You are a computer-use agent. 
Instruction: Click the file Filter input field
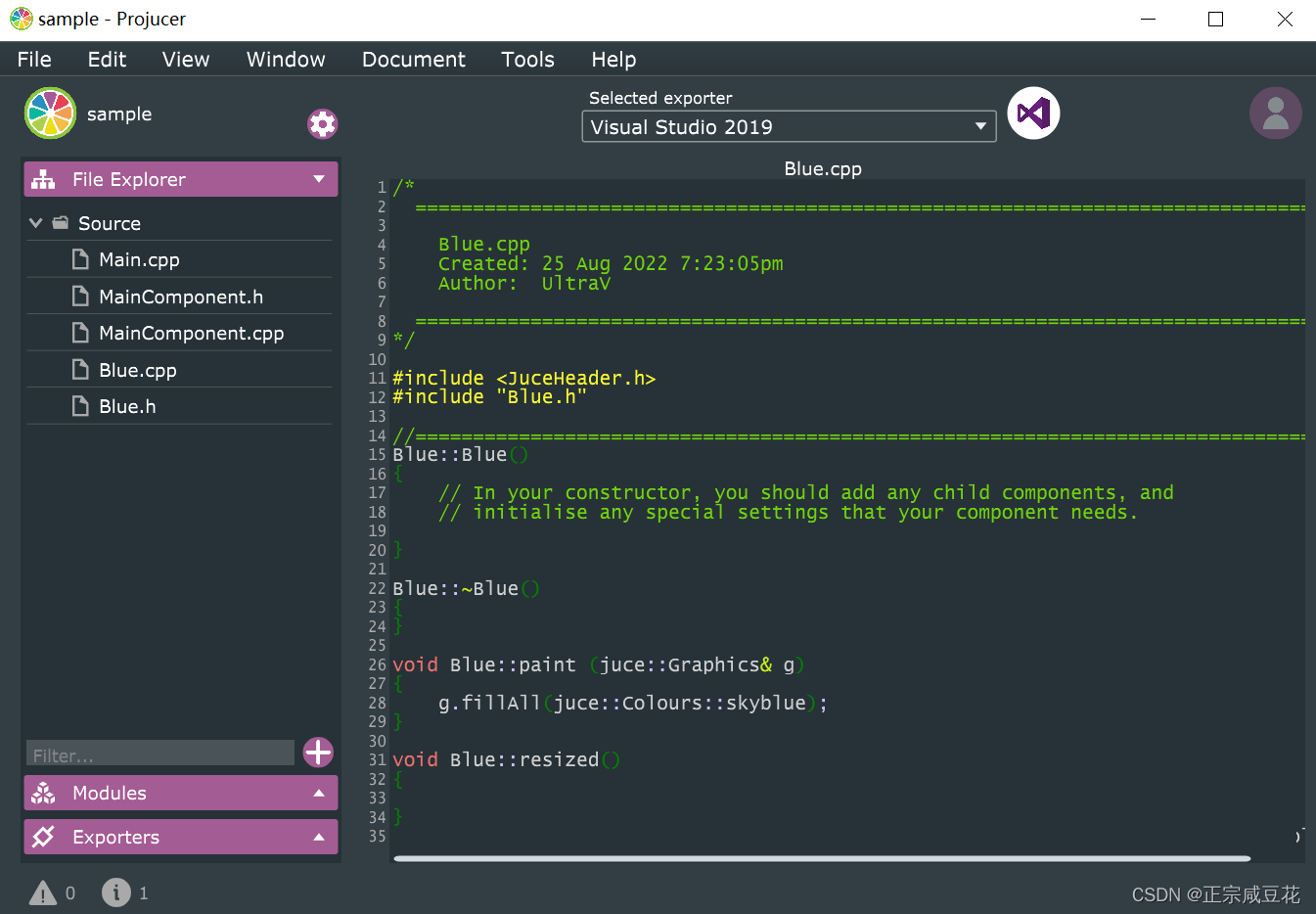tap(159, 753)
